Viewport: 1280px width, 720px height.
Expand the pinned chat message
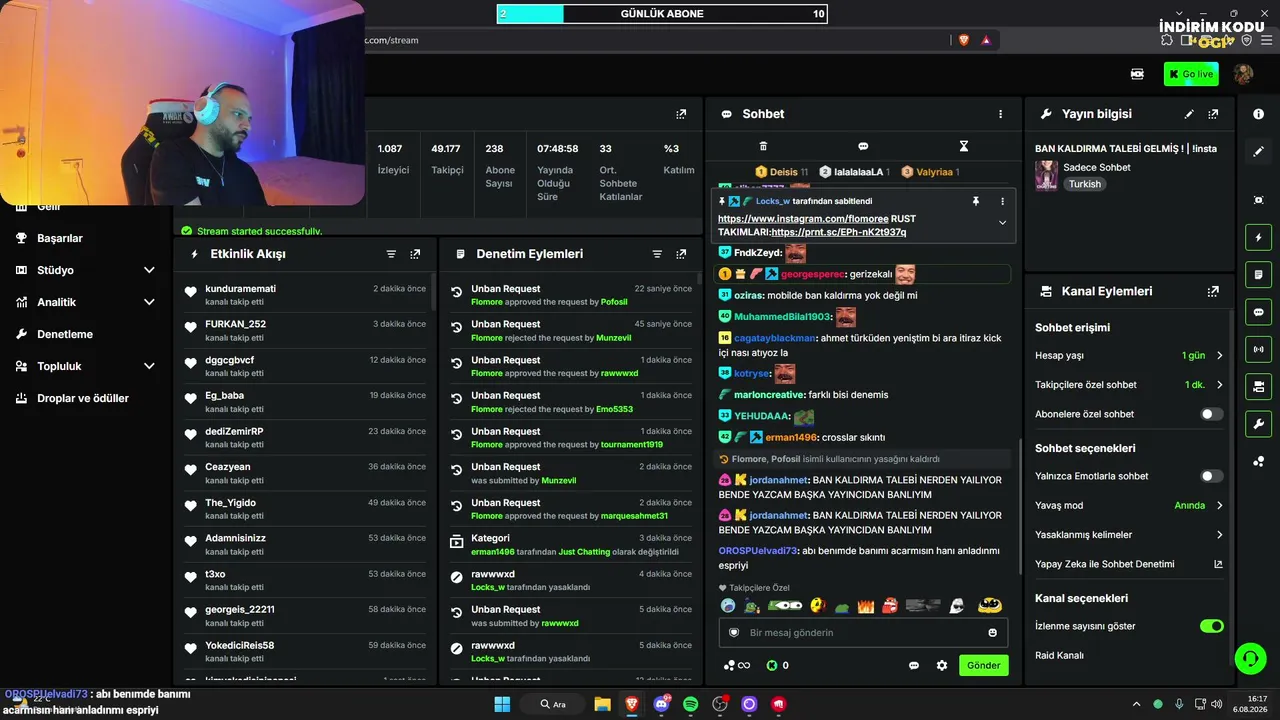[x=1002, y=223]
